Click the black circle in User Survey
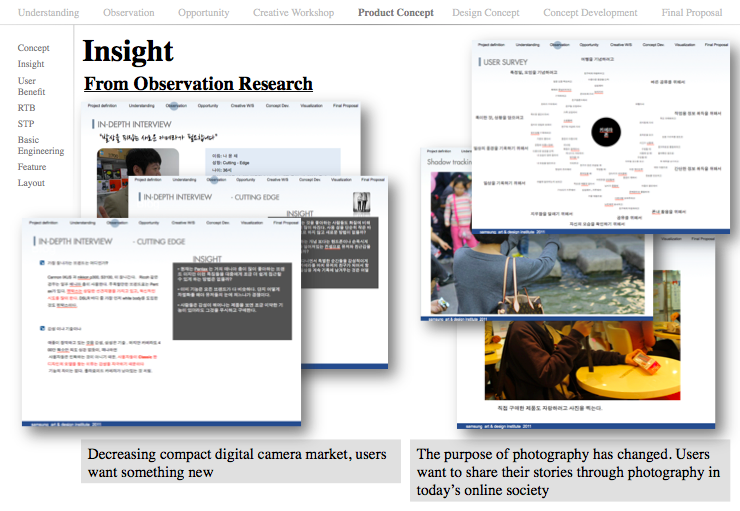This screenshot has width=740, height=511. (x=606, y=132)
